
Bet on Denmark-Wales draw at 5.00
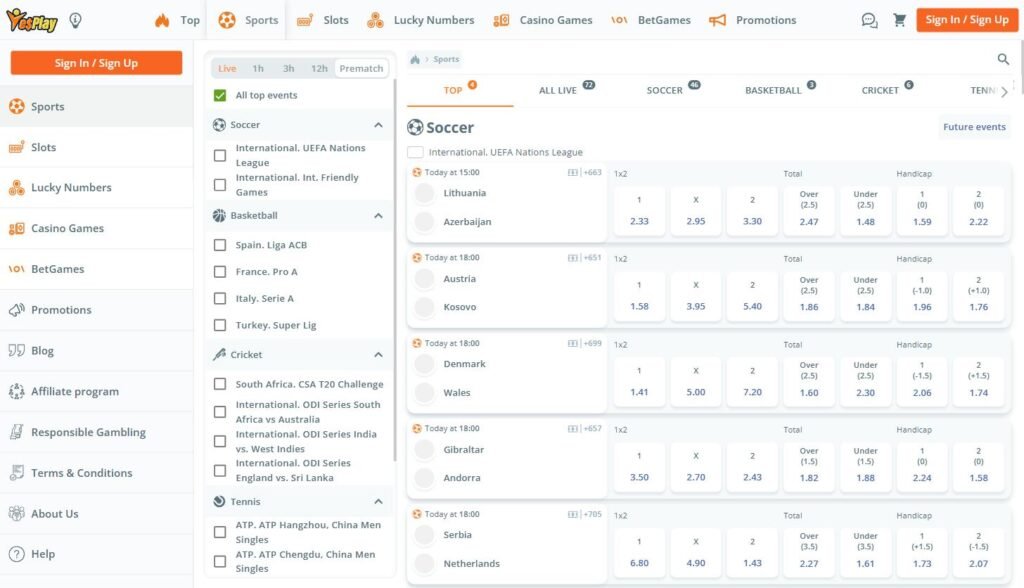coord(696,381)
